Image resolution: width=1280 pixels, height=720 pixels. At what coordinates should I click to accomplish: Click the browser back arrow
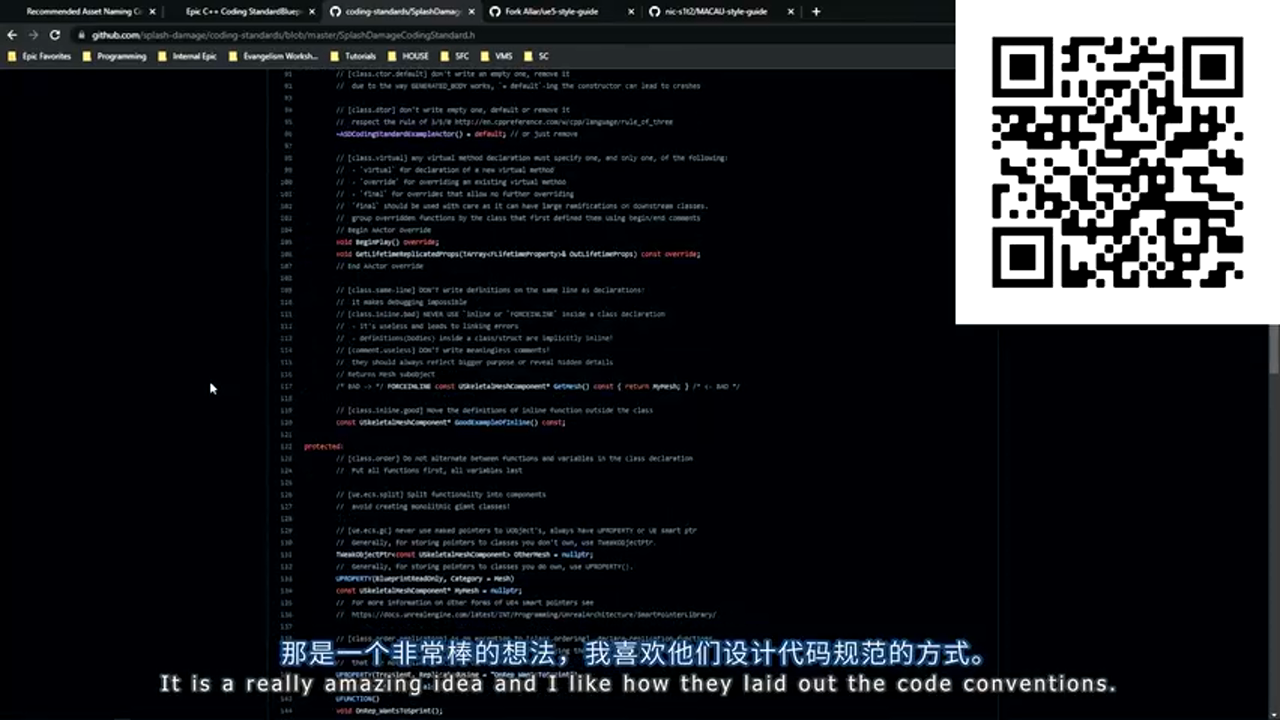(x=12, y=35)
